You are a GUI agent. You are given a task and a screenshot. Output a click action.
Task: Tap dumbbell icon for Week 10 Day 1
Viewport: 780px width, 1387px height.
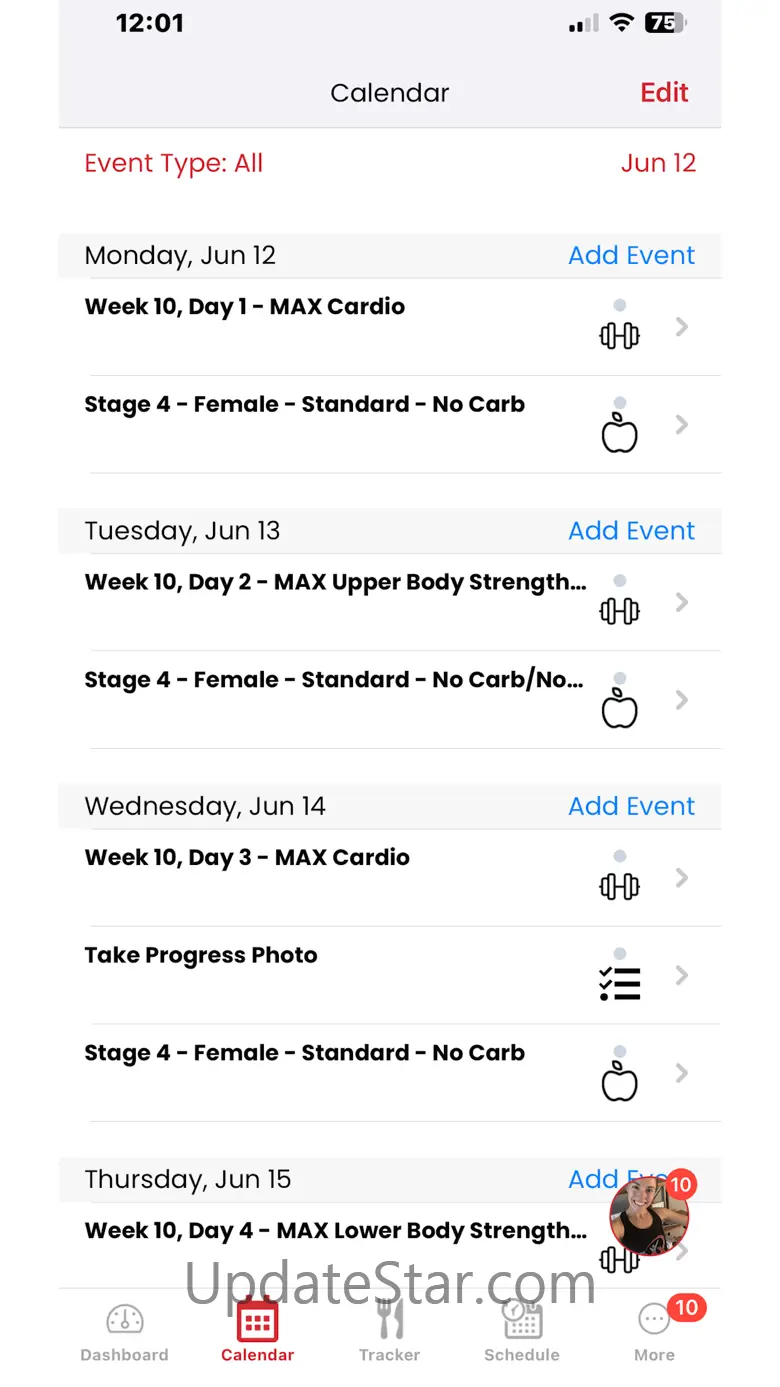pyautogui.click(x=619, y=336)
